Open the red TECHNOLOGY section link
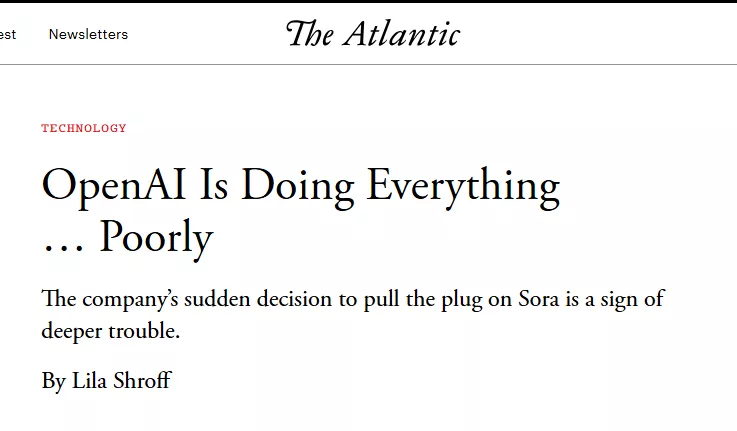 (x=84, y=128)
